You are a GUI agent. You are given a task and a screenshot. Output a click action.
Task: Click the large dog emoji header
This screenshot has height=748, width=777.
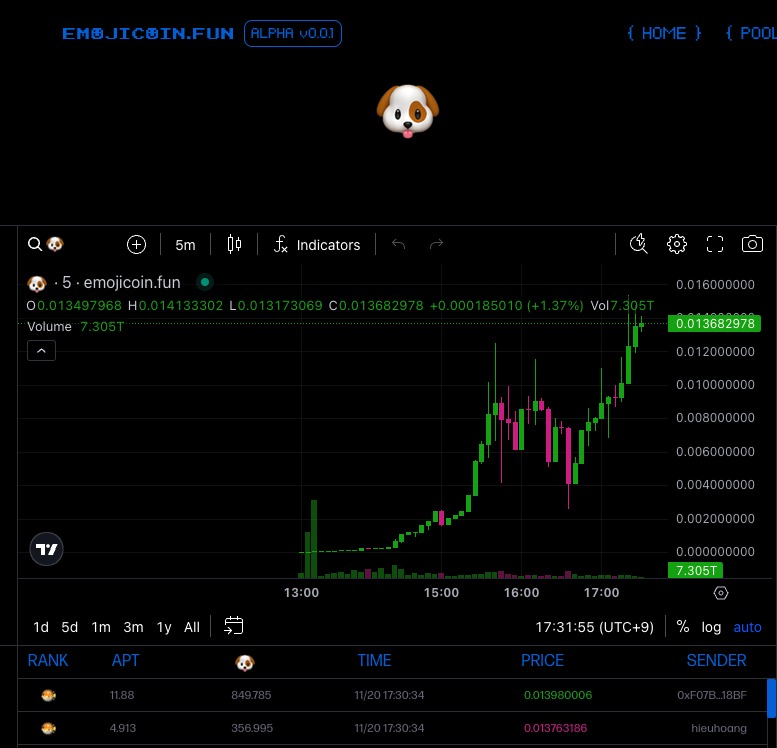pos(408,112)
